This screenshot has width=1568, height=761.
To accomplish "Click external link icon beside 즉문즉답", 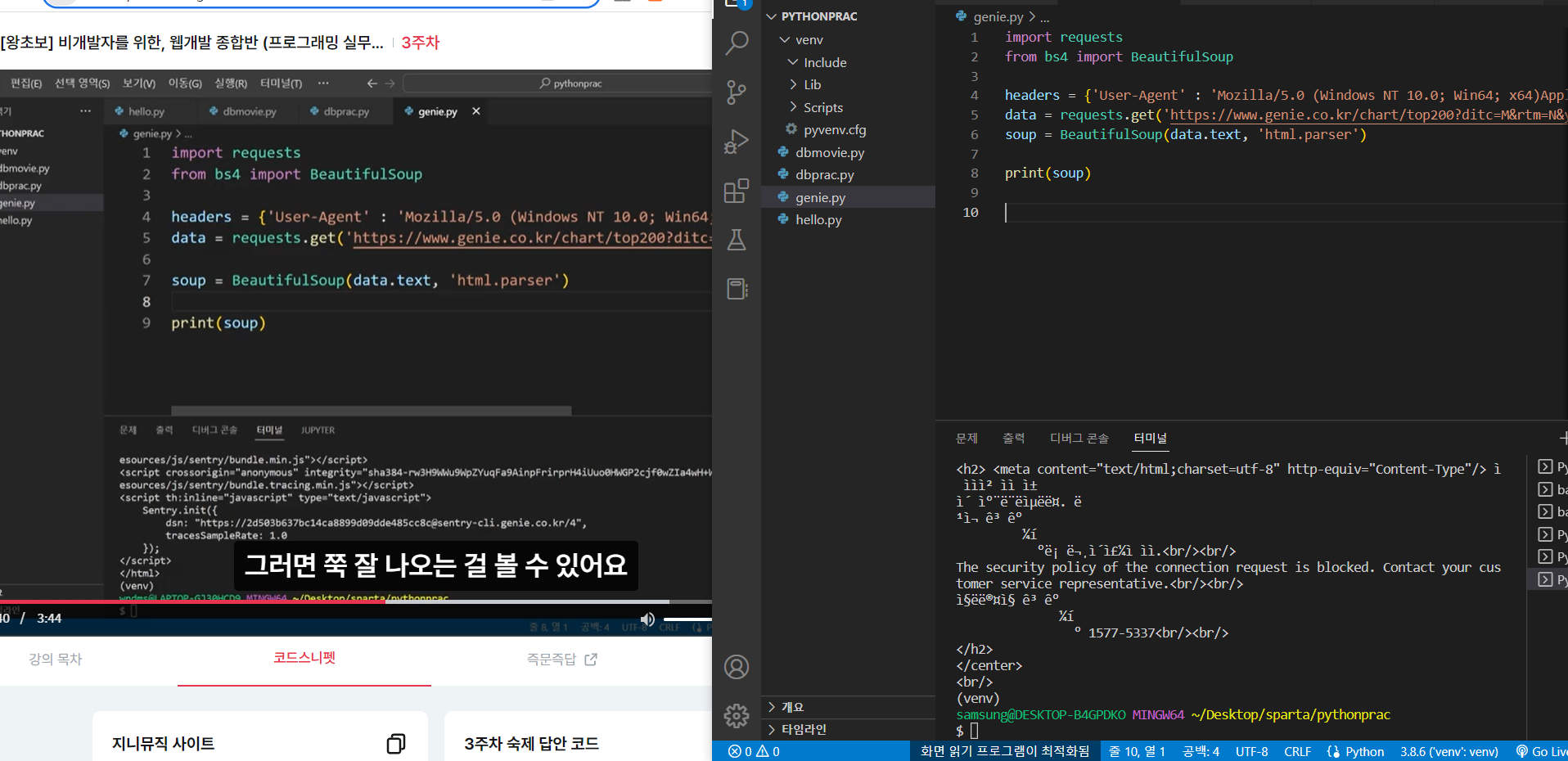I will pos(591,659).
